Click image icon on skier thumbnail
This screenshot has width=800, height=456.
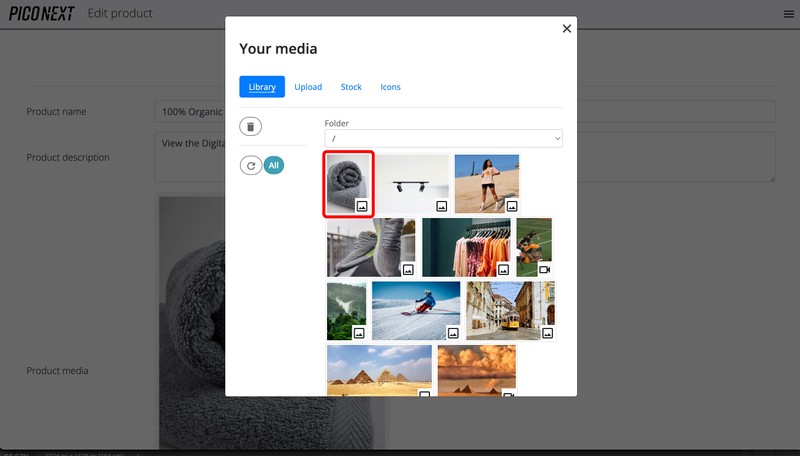pos(452,333)
